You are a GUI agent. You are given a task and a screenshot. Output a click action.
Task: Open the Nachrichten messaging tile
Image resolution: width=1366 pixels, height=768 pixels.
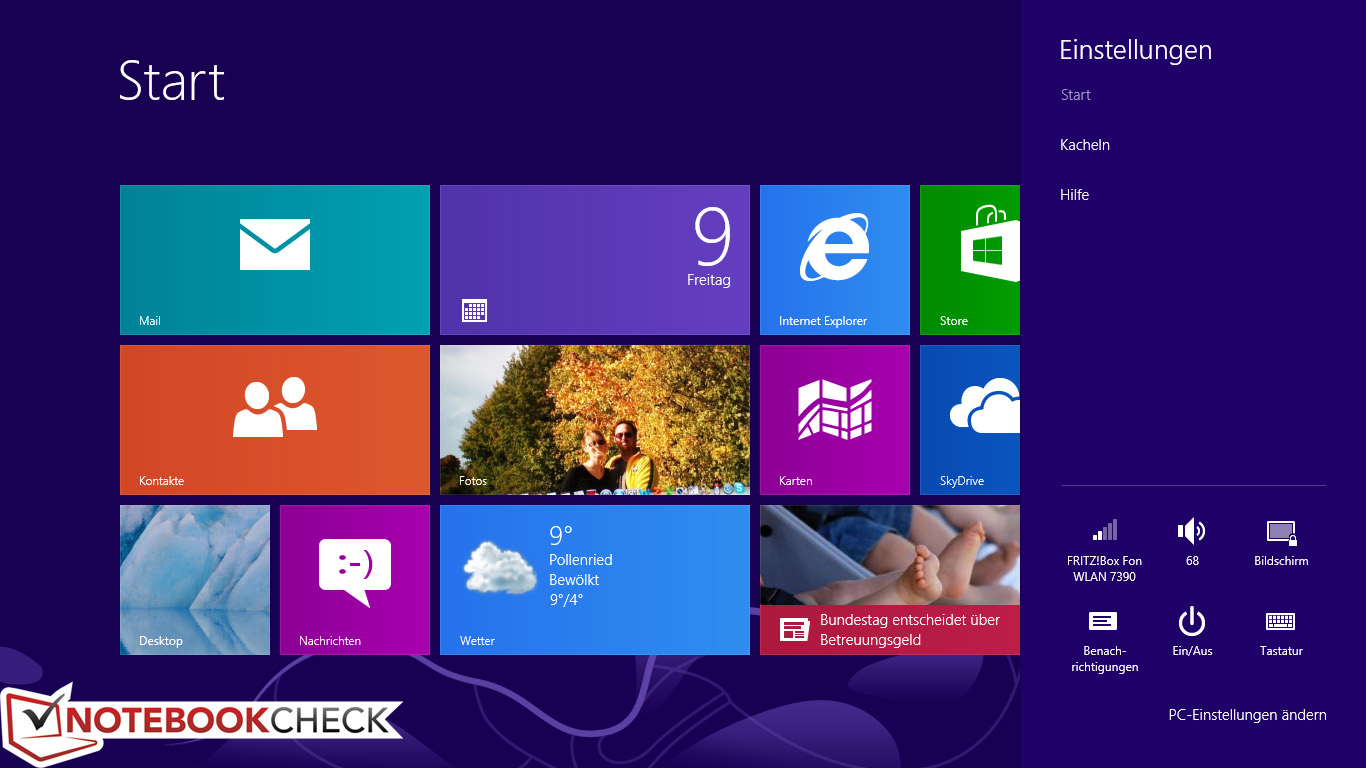[355, 580]
